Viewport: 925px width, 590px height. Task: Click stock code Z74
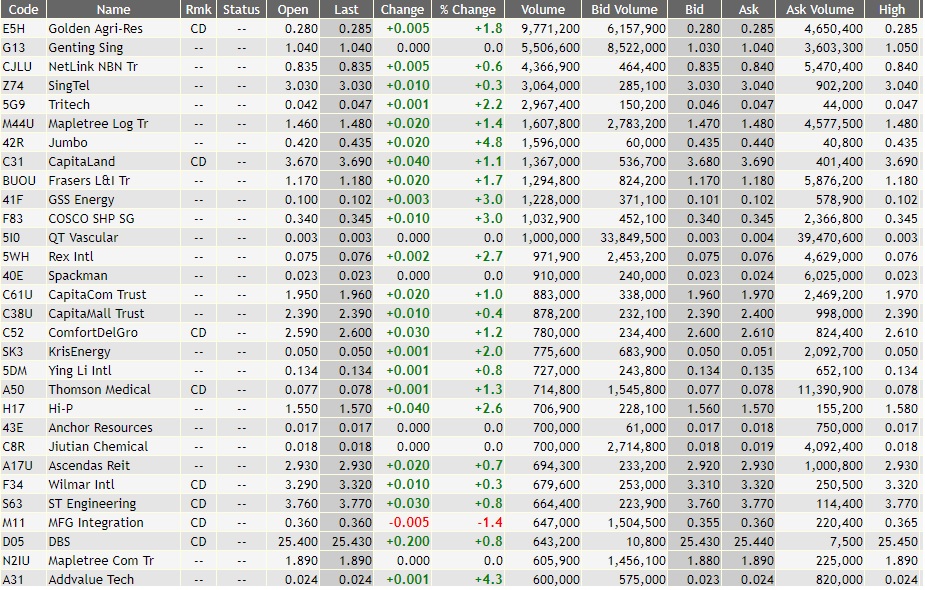[x=13, y=86]
